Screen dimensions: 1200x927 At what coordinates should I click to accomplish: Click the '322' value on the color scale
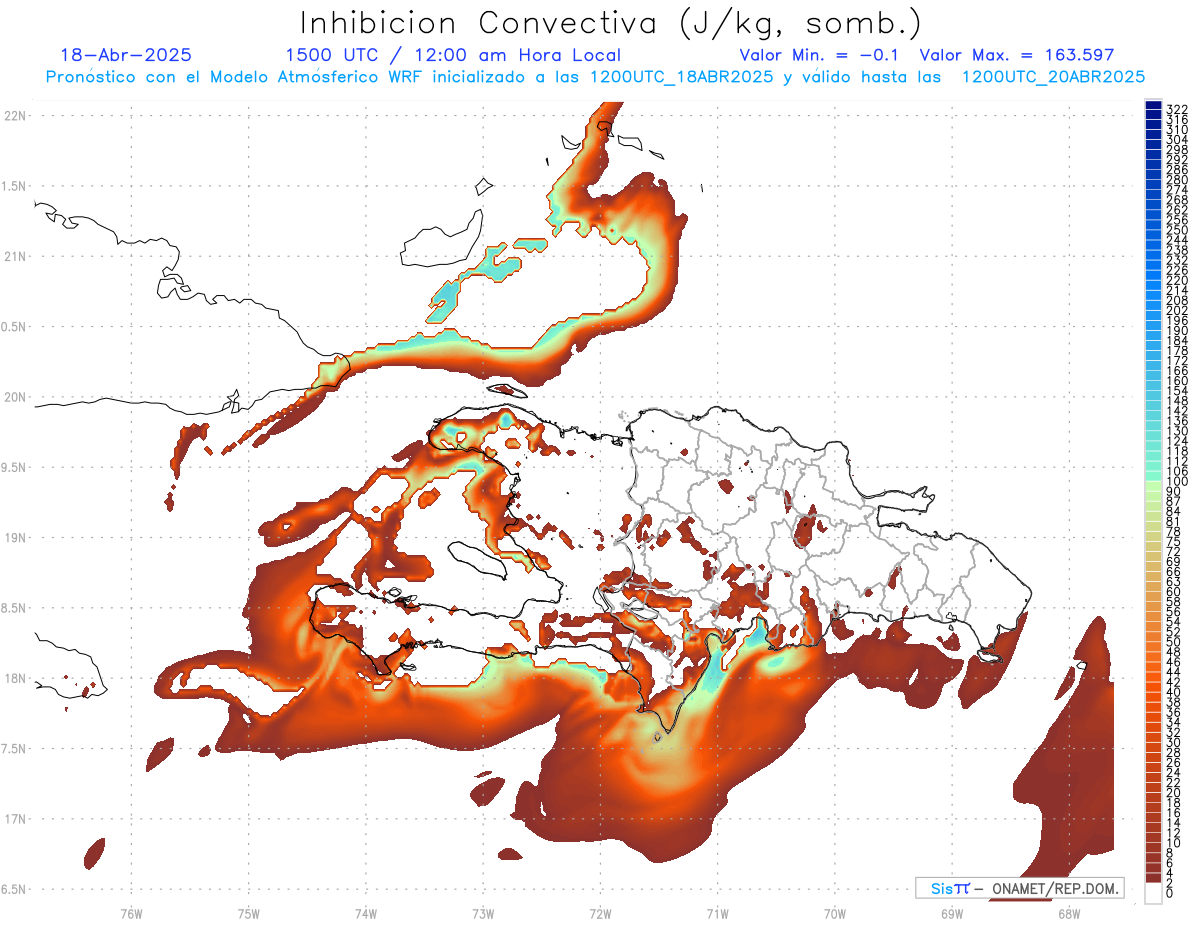[1176, 108]
